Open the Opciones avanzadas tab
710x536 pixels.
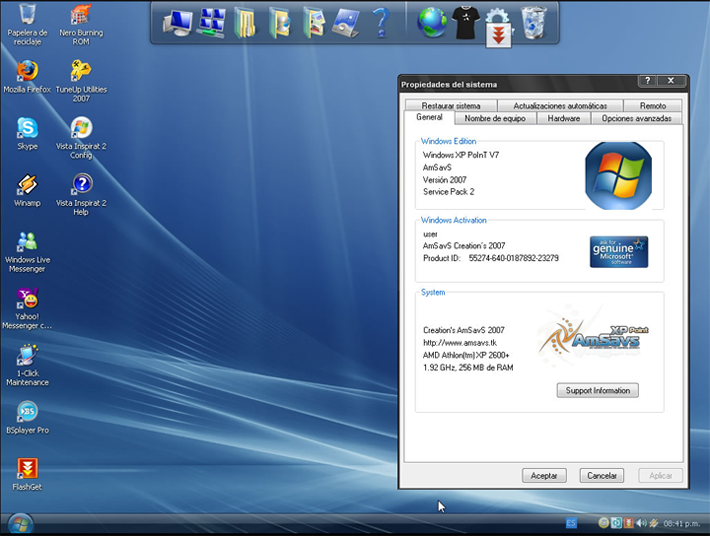click(x=636, y=118)
